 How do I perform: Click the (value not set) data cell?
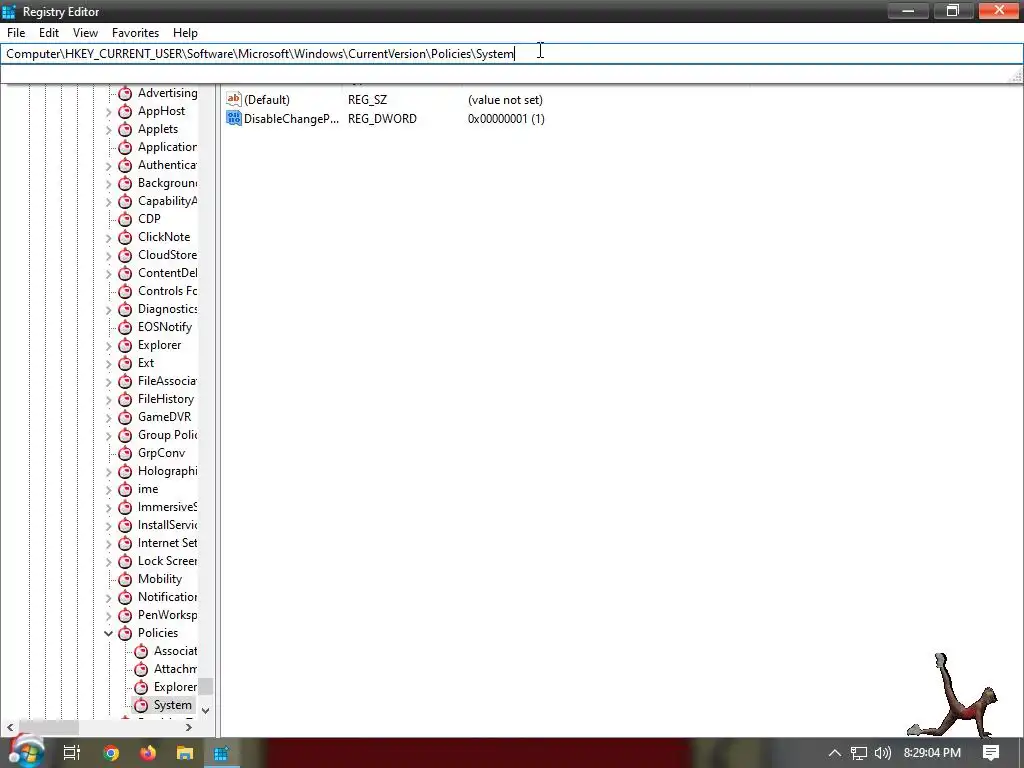(x=505, y=100)
